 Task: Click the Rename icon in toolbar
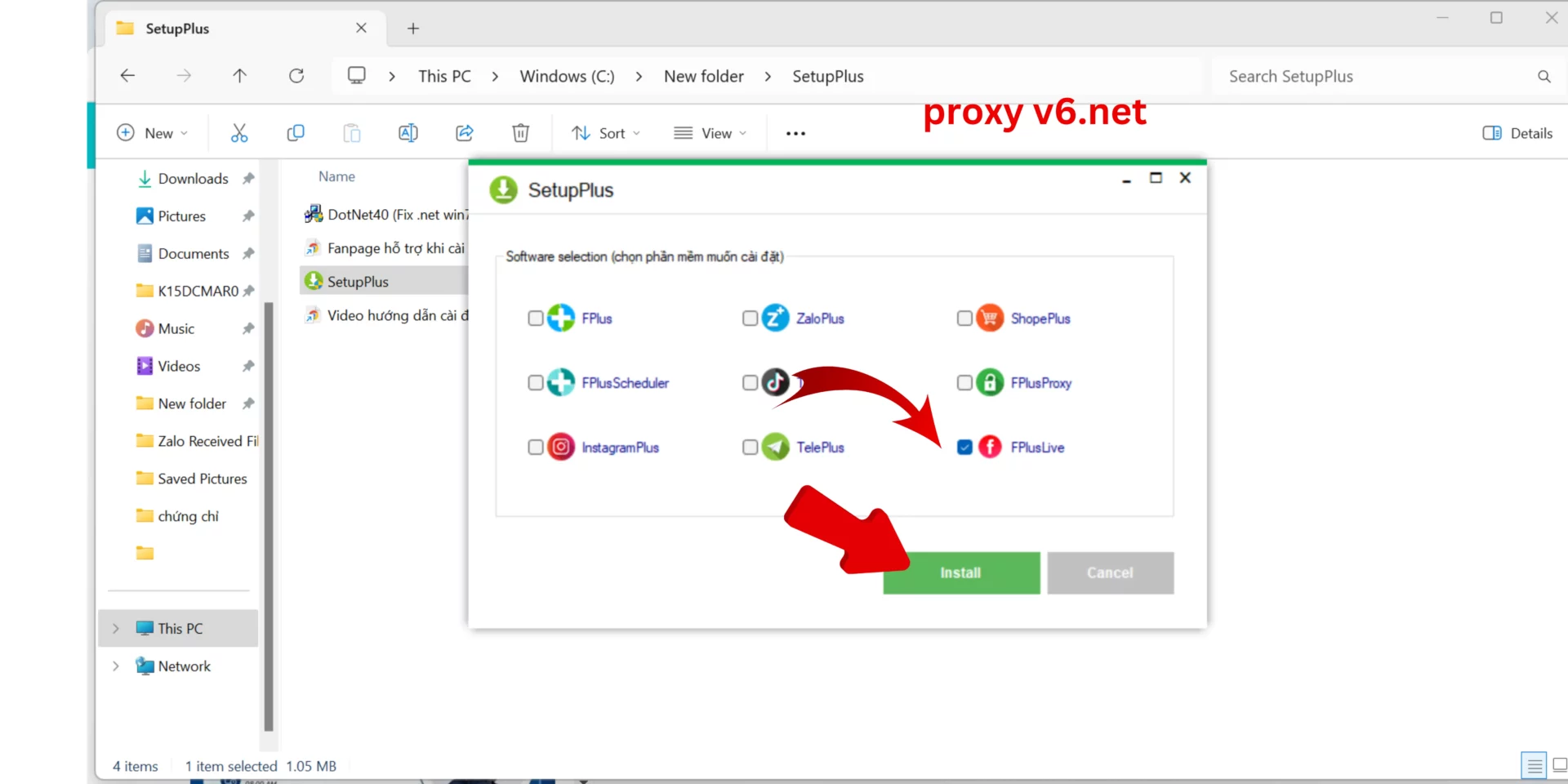(x=408, y=133)
